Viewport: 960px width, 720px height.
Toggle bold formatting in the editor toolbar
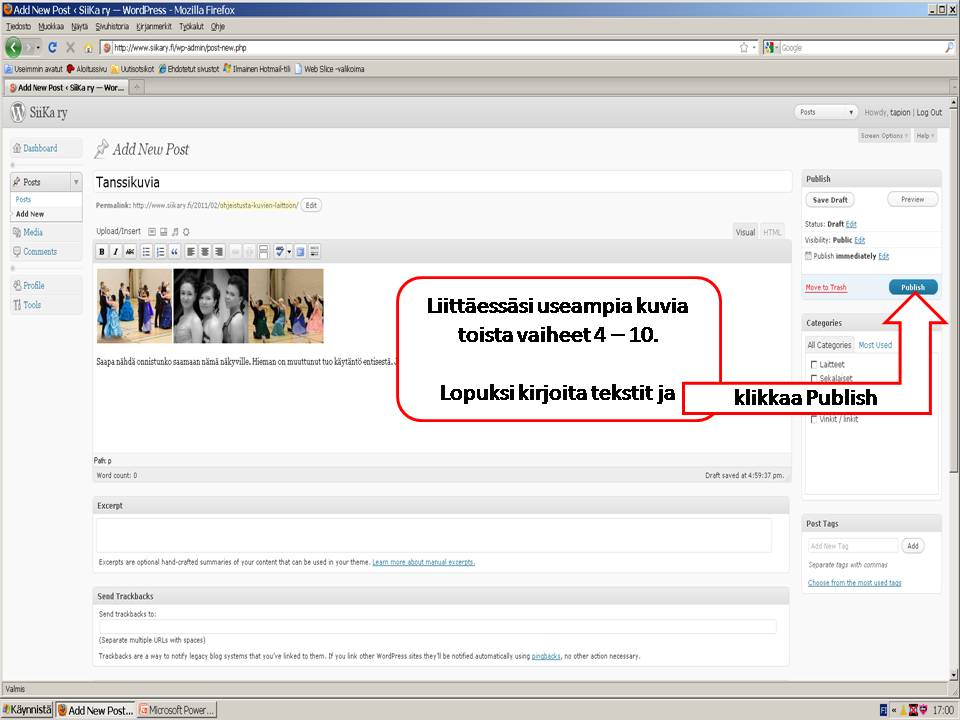click(x=102, y=252)
